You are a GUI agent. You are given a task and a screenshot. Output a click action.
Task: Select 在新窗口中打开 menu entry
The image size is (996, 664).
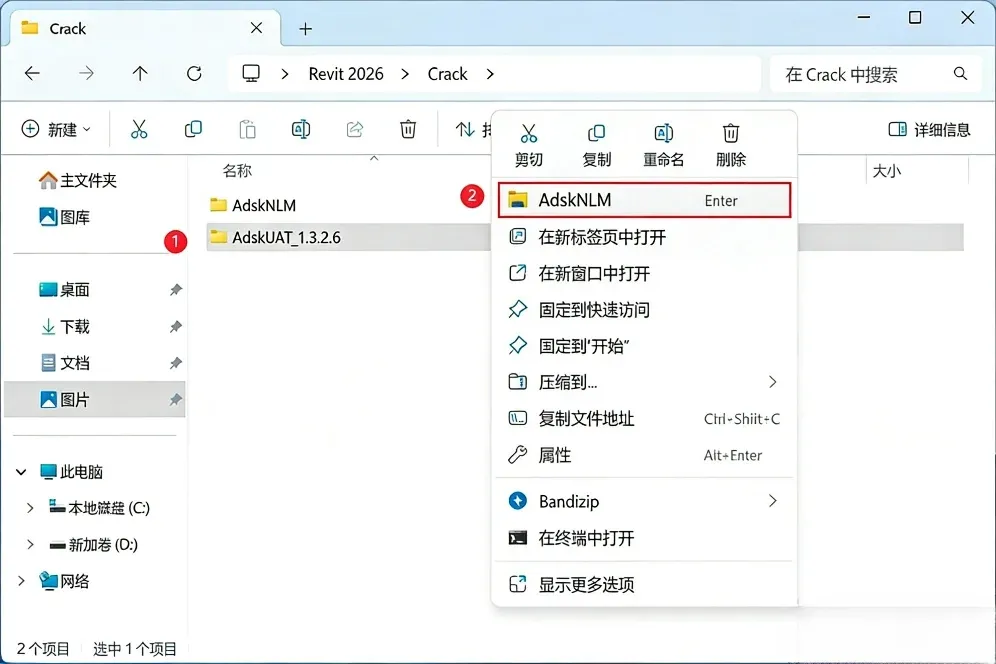click(x=645, y=273)
